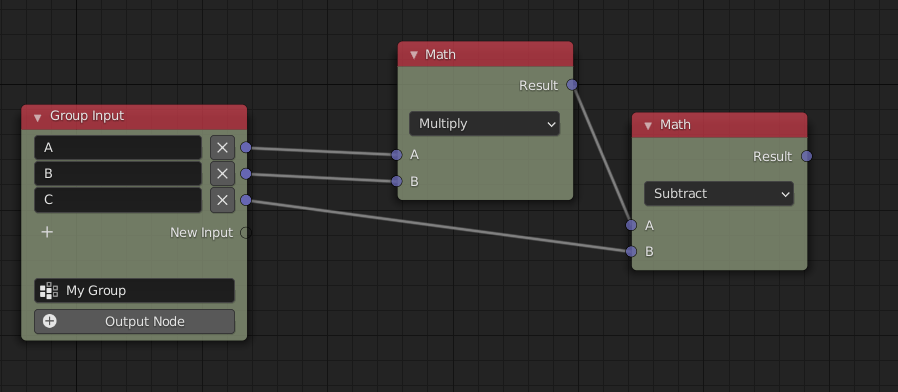Open the Multiply operation dropdown
This screenshot has height=392, width=898.
click(485, 124)
